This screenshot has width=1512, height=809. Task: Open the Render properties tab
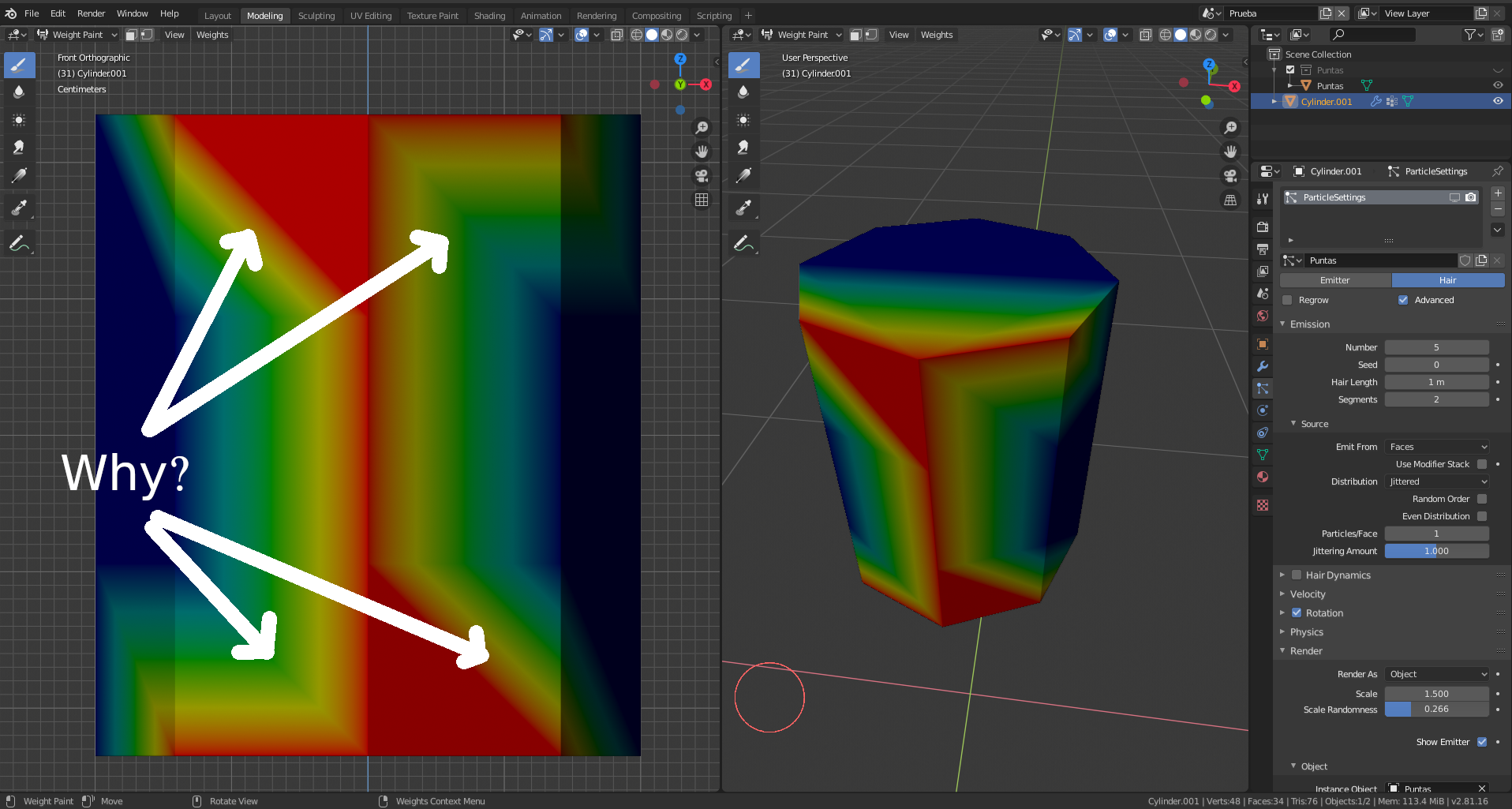(1263, 227)
